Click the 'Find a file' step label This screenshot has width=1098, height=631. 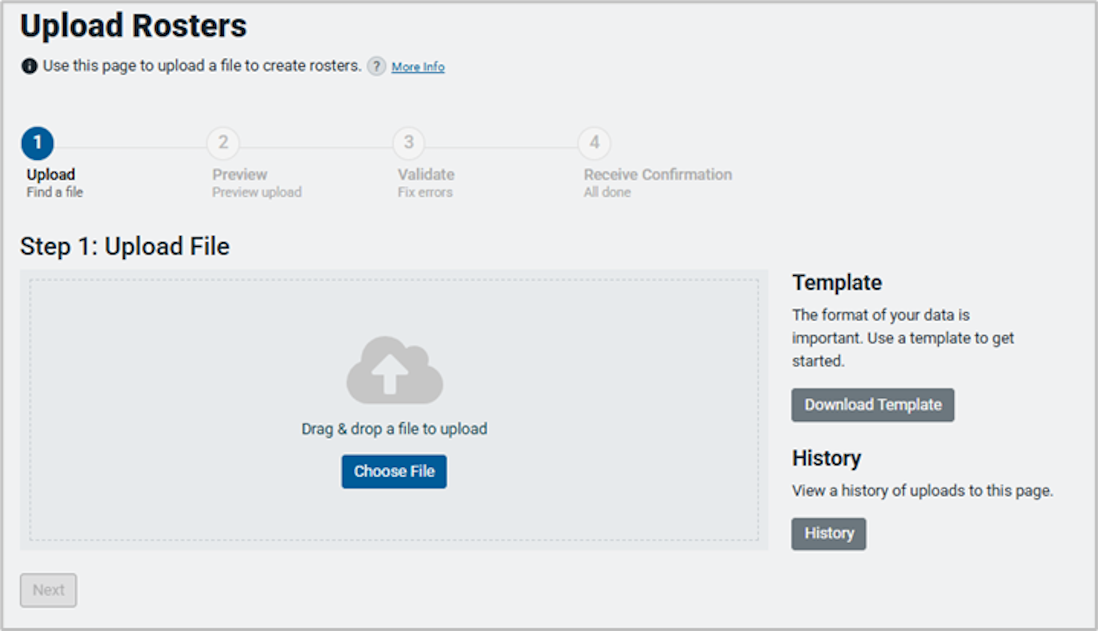[54, 191]
